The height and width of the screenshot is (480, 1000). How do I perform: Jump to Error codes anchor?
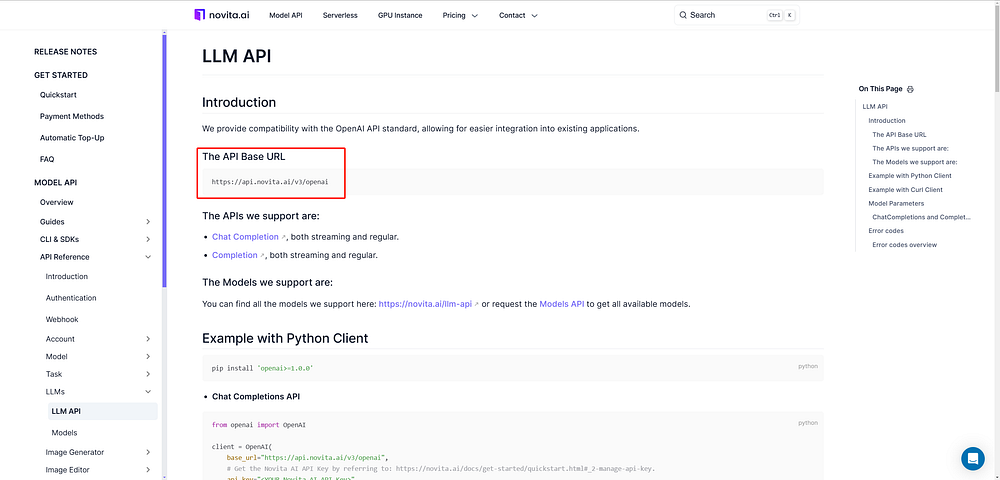coord(886,231)
